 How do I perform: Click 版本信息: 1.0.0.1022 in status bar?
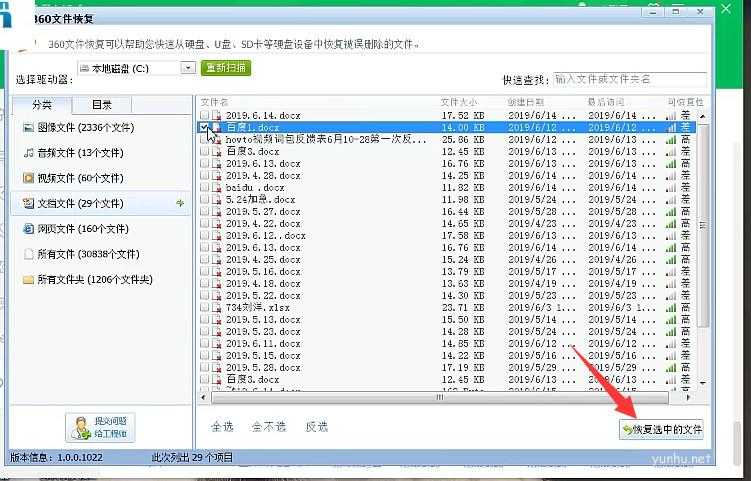click(57, 458)
